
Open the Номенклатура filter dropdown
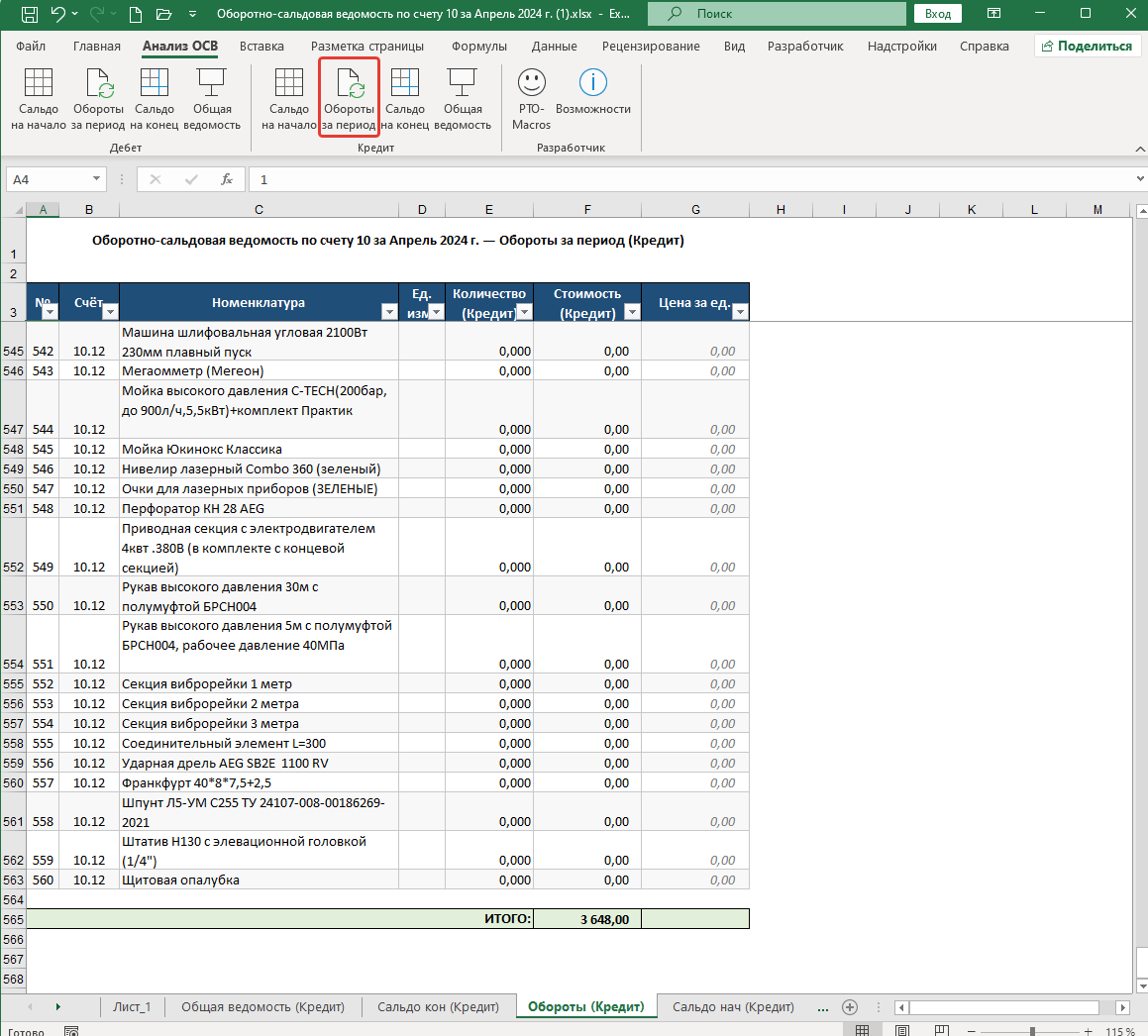(x=389, y=313)
